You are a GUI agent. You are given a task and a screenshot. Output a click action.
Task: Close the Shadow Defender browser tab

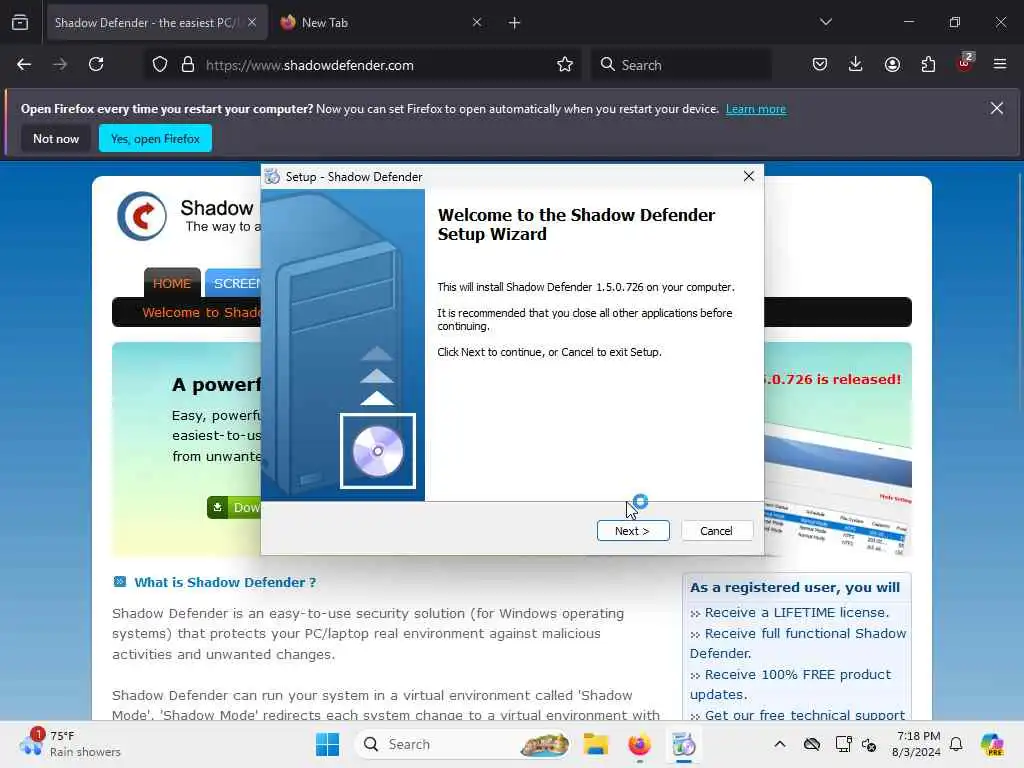252,22
